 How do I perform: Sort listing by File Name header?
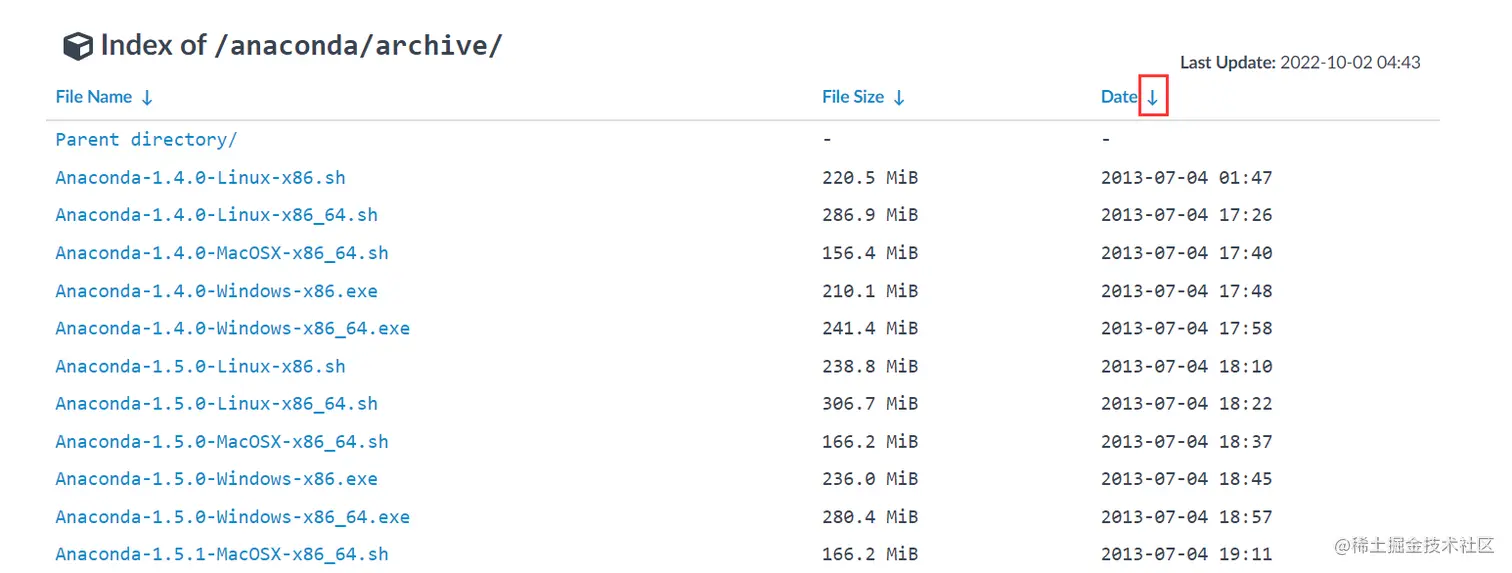94,97
